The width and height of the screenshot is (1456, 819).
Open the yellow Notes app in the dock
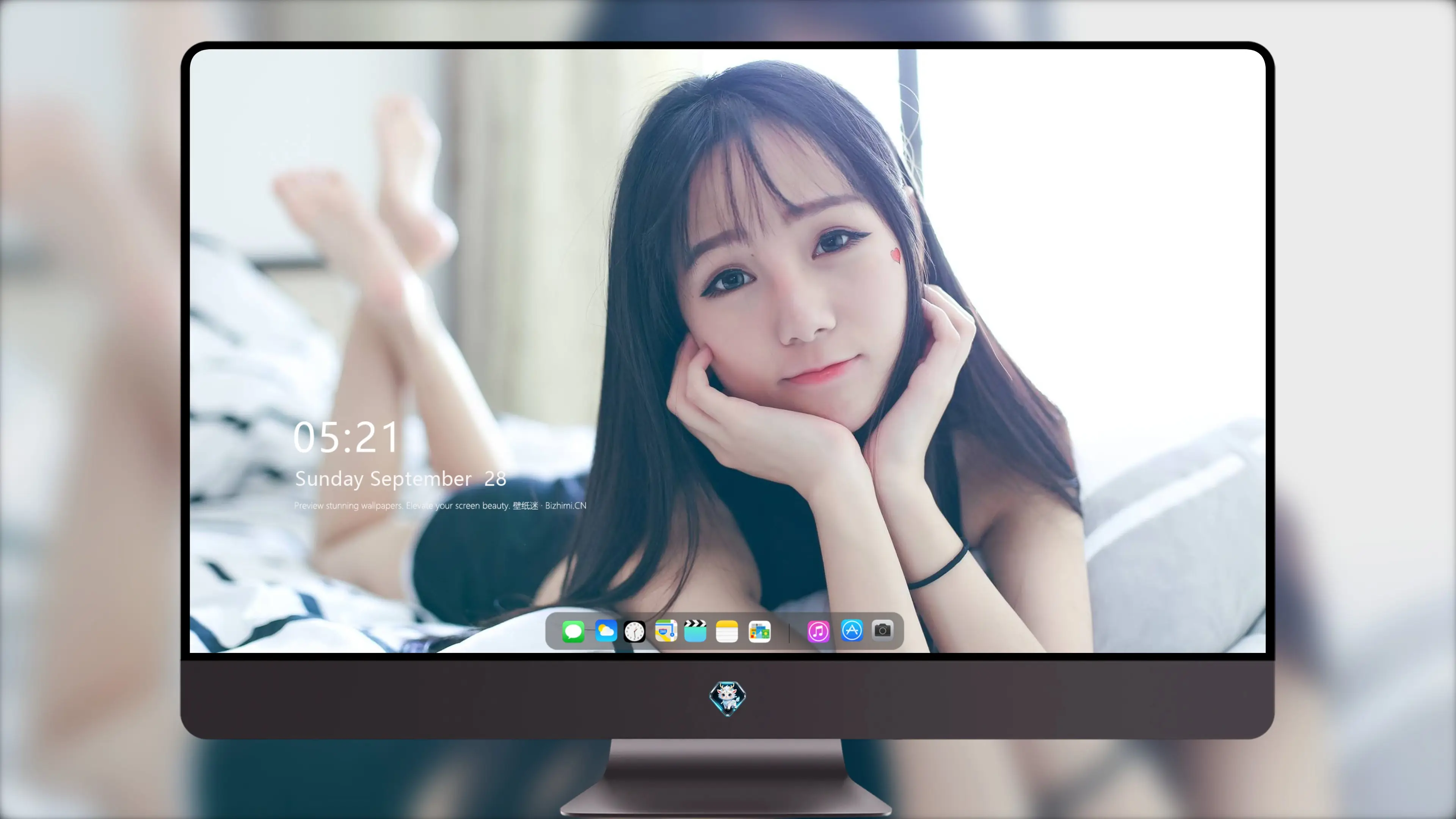tap(727, 631)
